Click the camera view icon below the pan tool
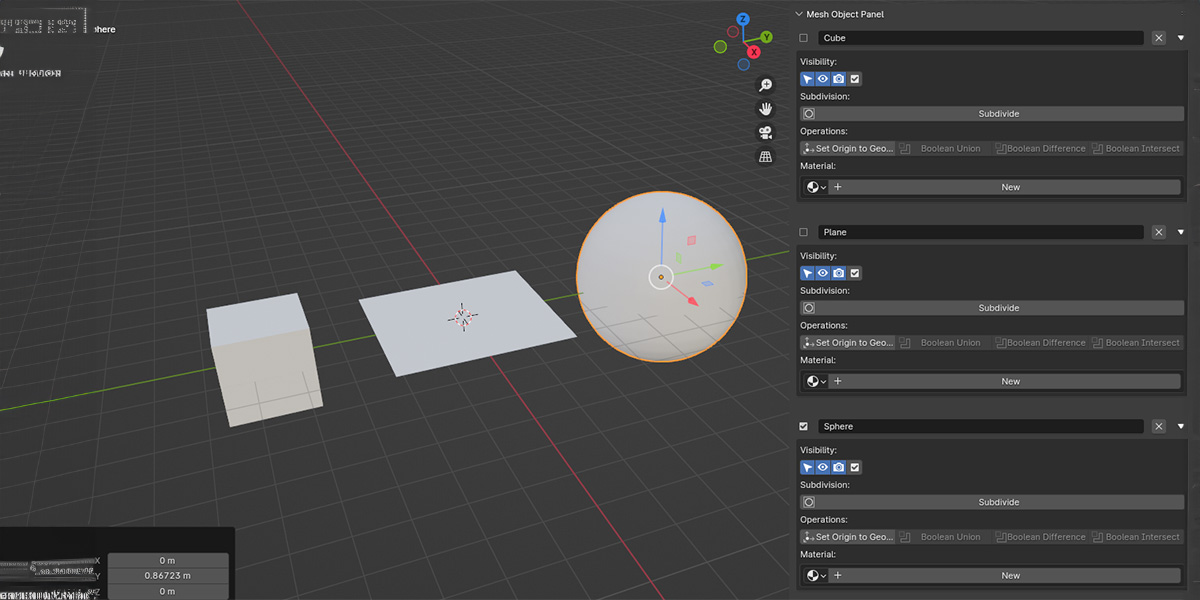Viewport: 1200px width, 600px height. 765,132
